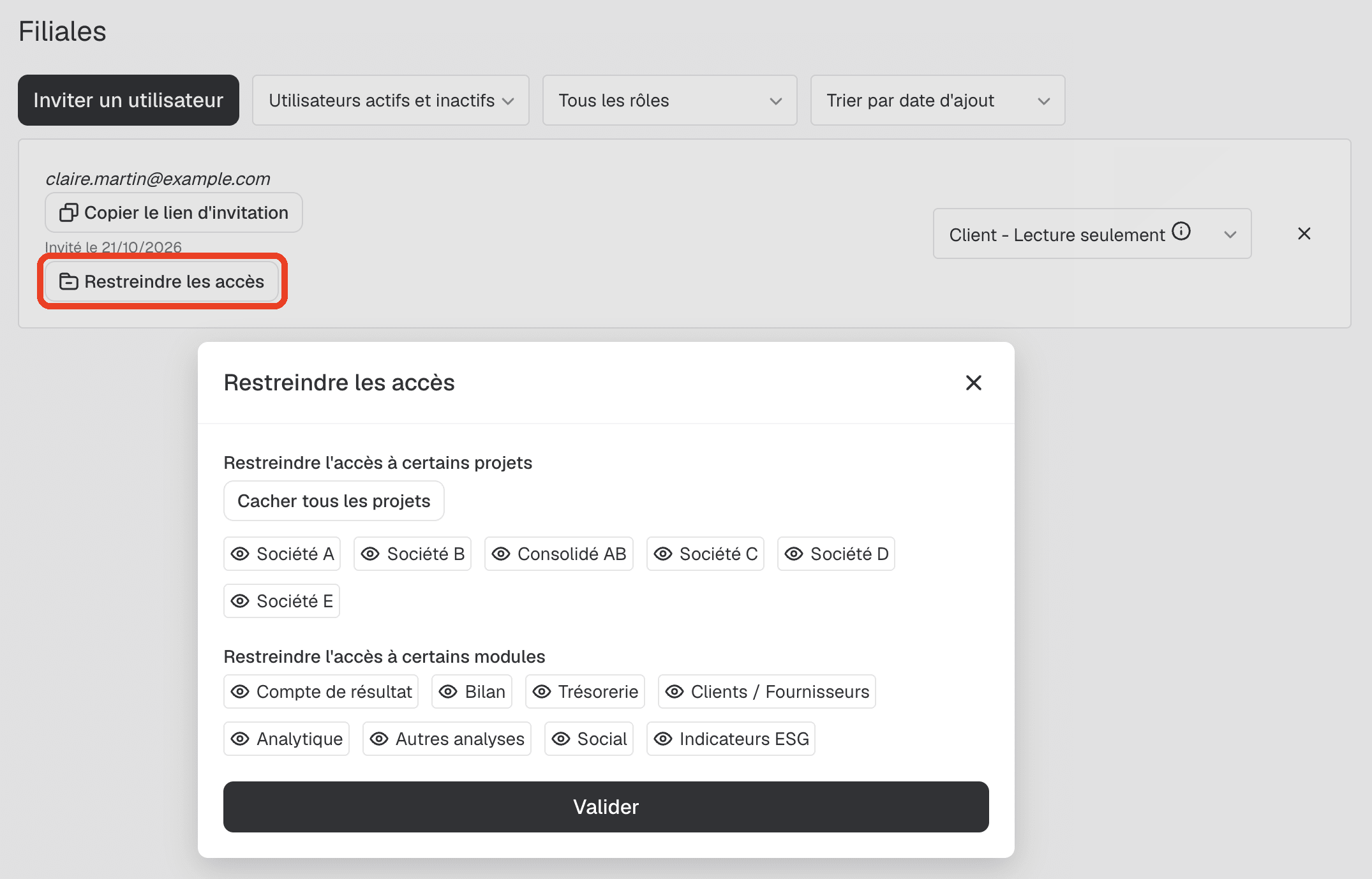Click the folder icon in Restreindre les accès
This screenshot has width=1372, height=879.
(68, 281)
